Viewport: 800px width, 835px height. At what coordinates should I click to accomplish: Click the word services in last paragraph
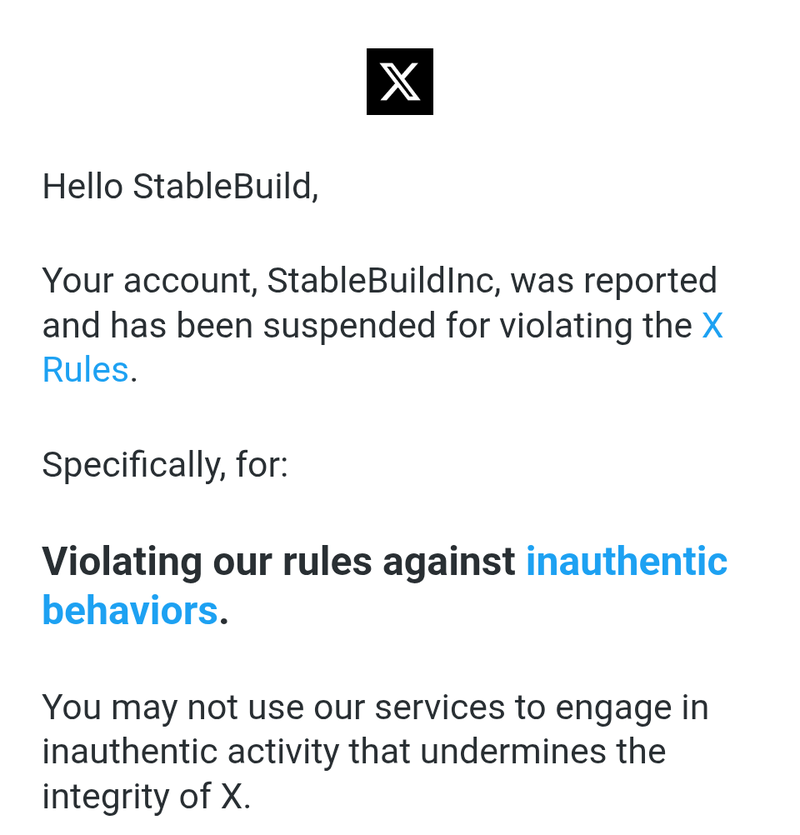click(x=440, y=708)
